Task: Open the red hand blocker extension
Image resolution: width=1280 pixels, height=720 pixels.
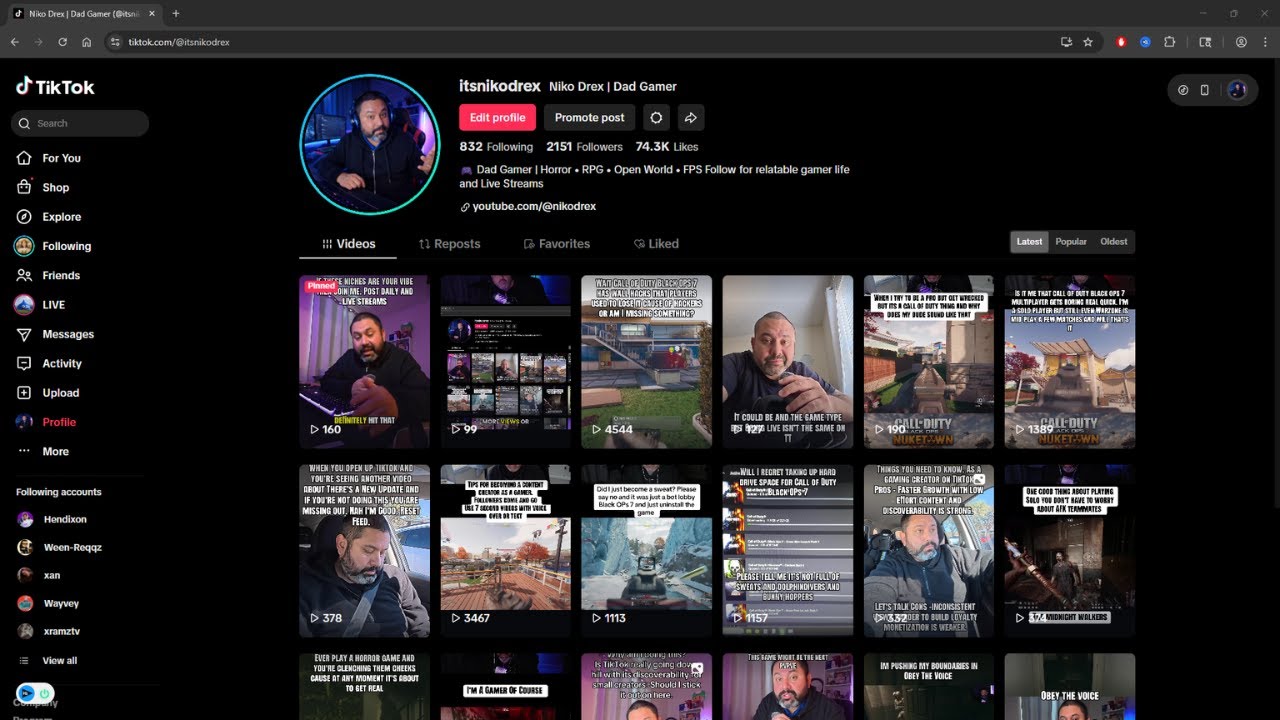Action: click(1121, 42)
